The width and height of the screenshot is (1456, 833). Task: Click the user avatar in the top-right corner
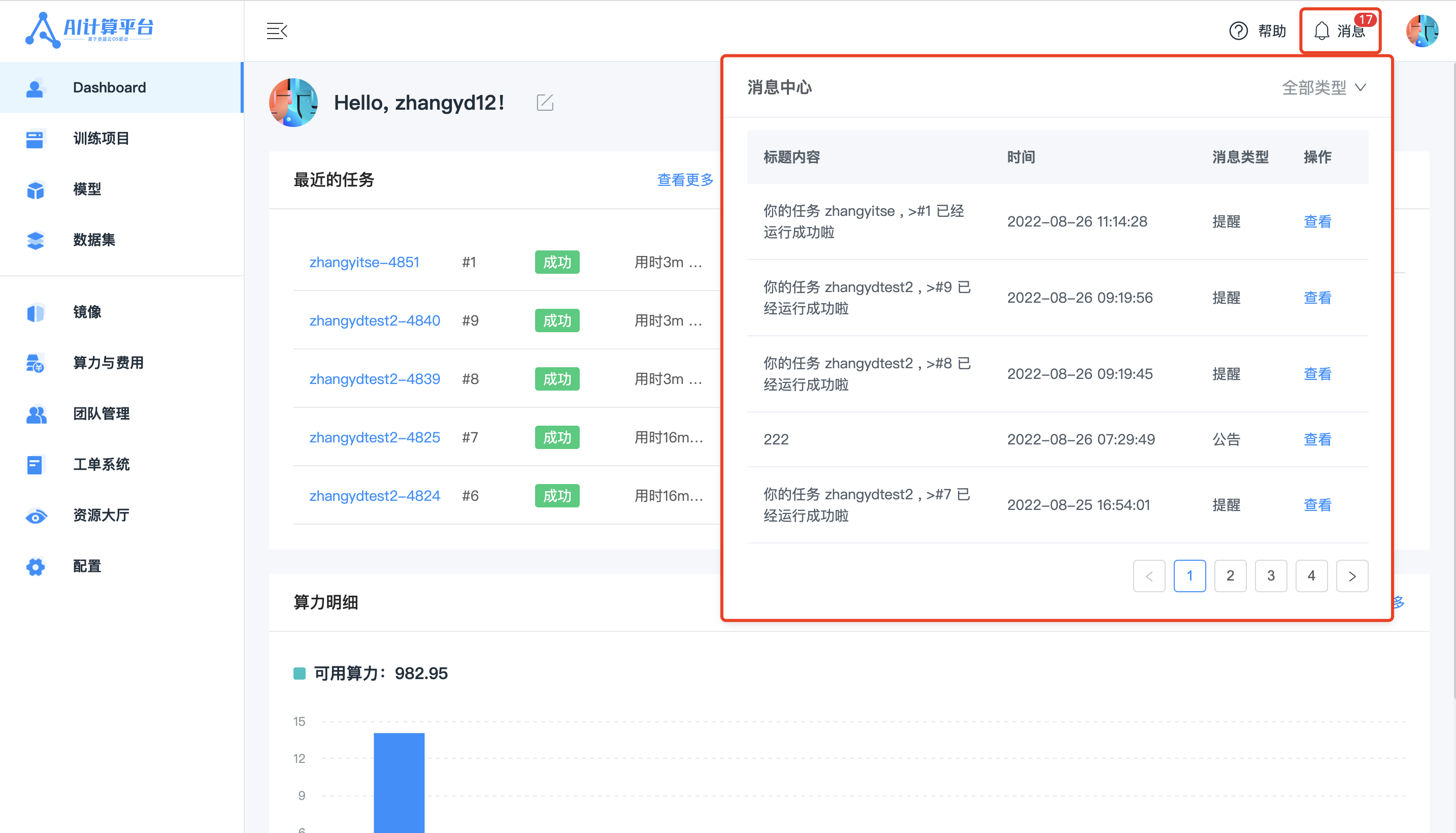[1422, 31]
